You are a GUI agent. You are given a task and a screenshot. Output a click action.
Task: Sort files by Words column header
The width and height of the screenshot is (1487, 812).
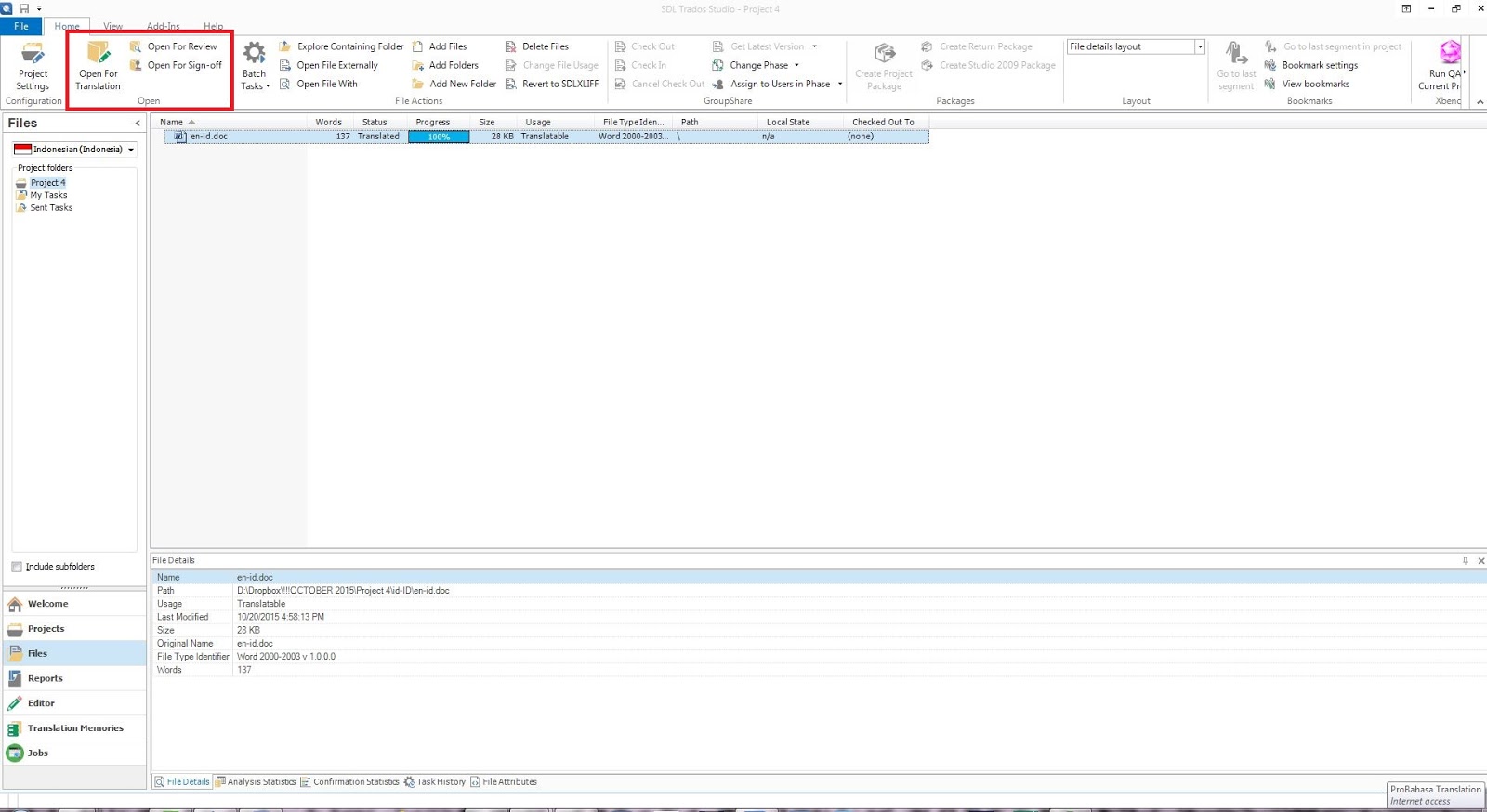[x=328, y=122]
